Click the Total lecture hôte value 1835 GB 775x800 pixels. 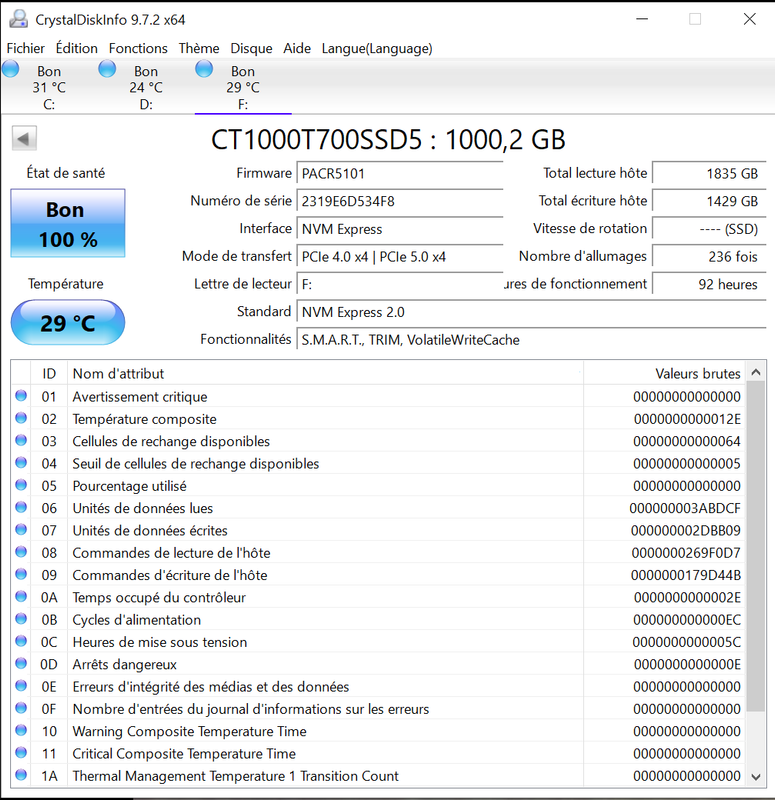[709, 173]
